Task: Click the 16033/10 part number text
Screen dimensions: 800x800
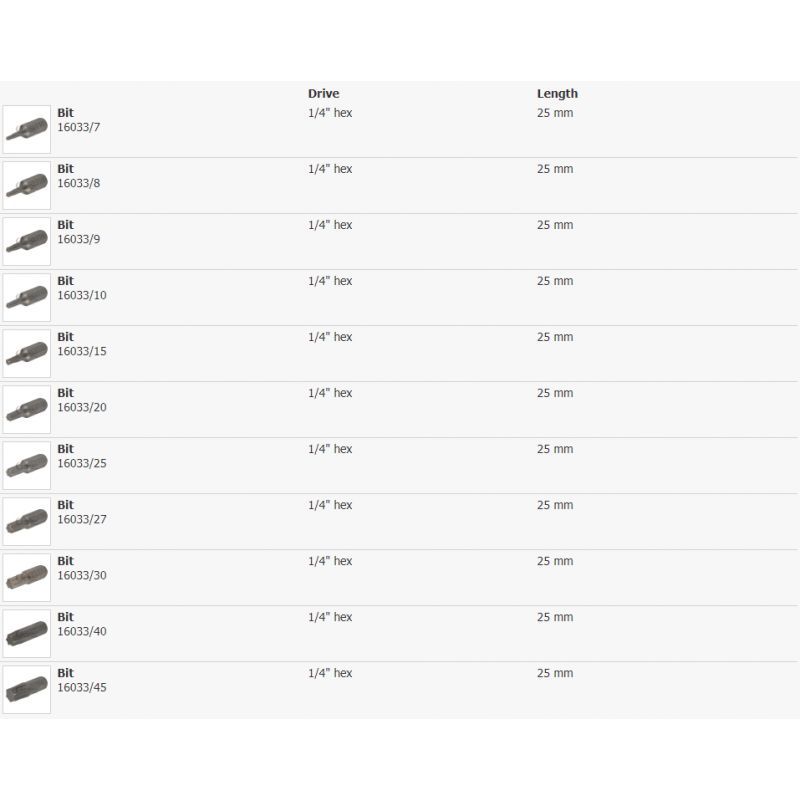Action: tap(82, 296)
